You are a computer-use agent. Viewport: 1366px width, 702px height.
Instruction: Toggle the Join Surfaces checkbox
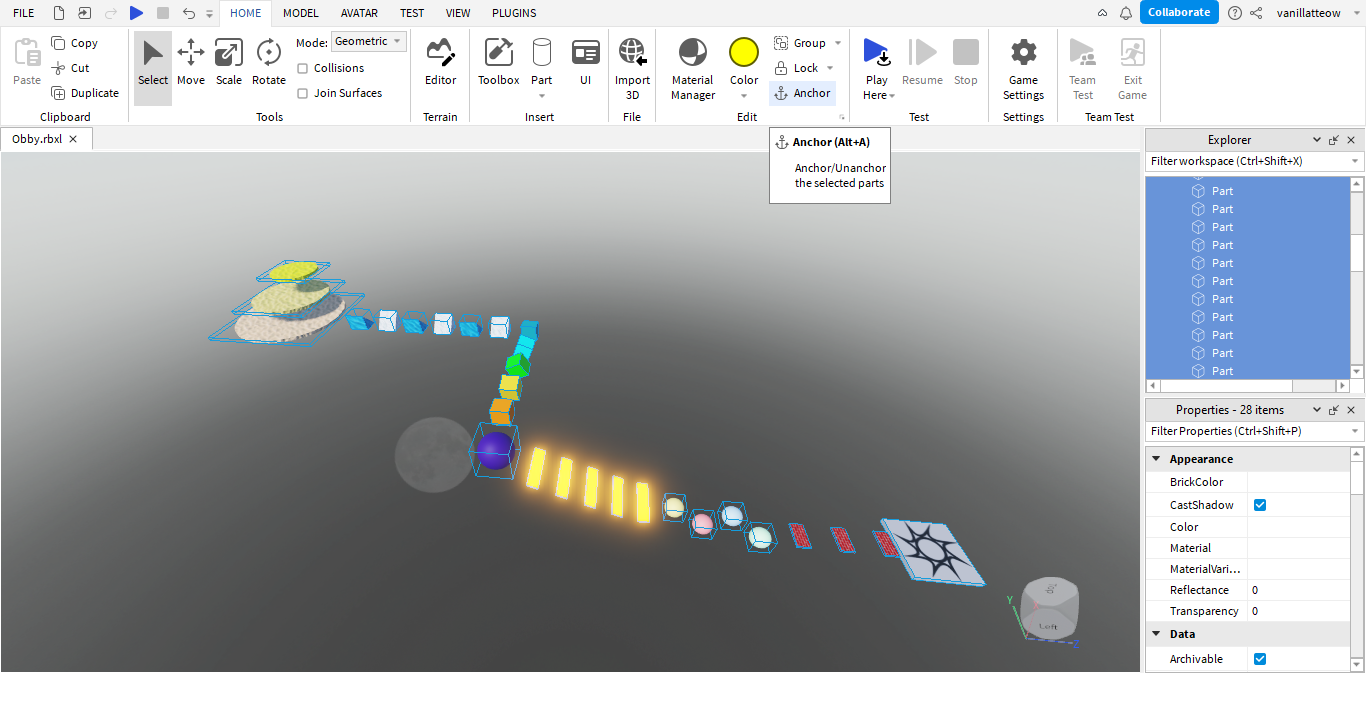coord(303,93)
